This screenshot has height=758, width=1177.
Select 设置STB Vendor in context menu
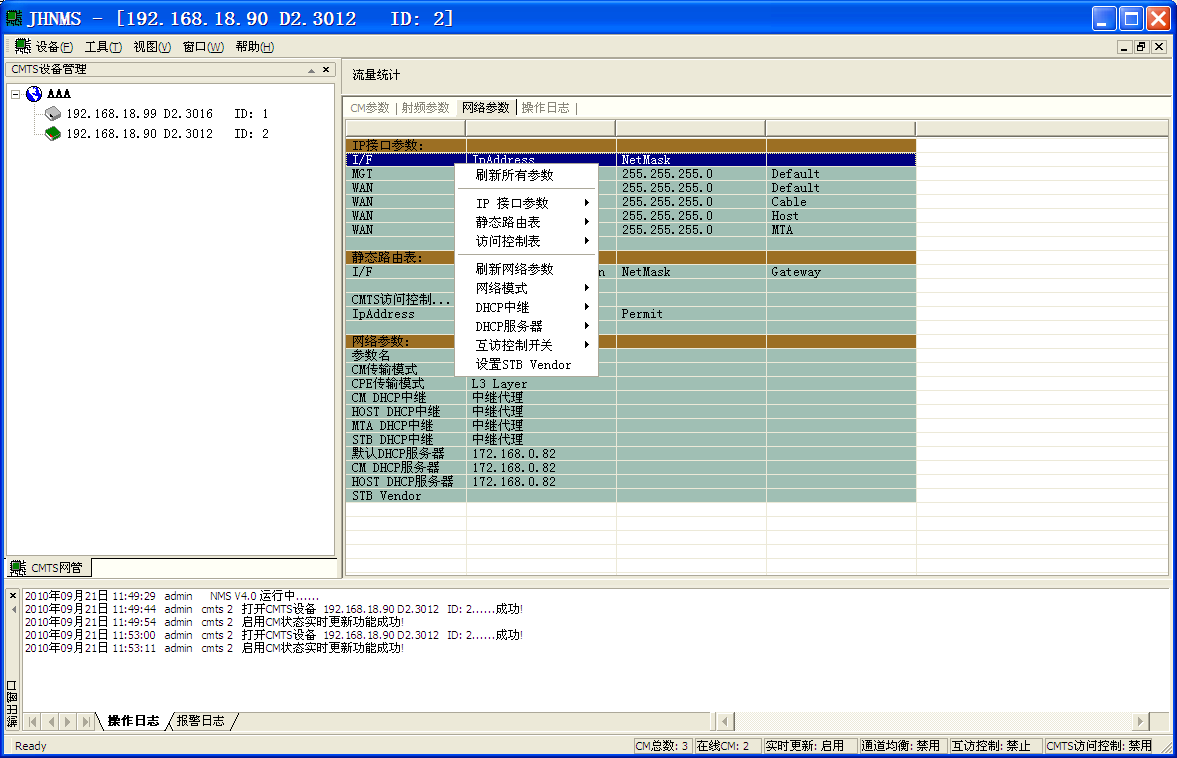coord(523,365)
